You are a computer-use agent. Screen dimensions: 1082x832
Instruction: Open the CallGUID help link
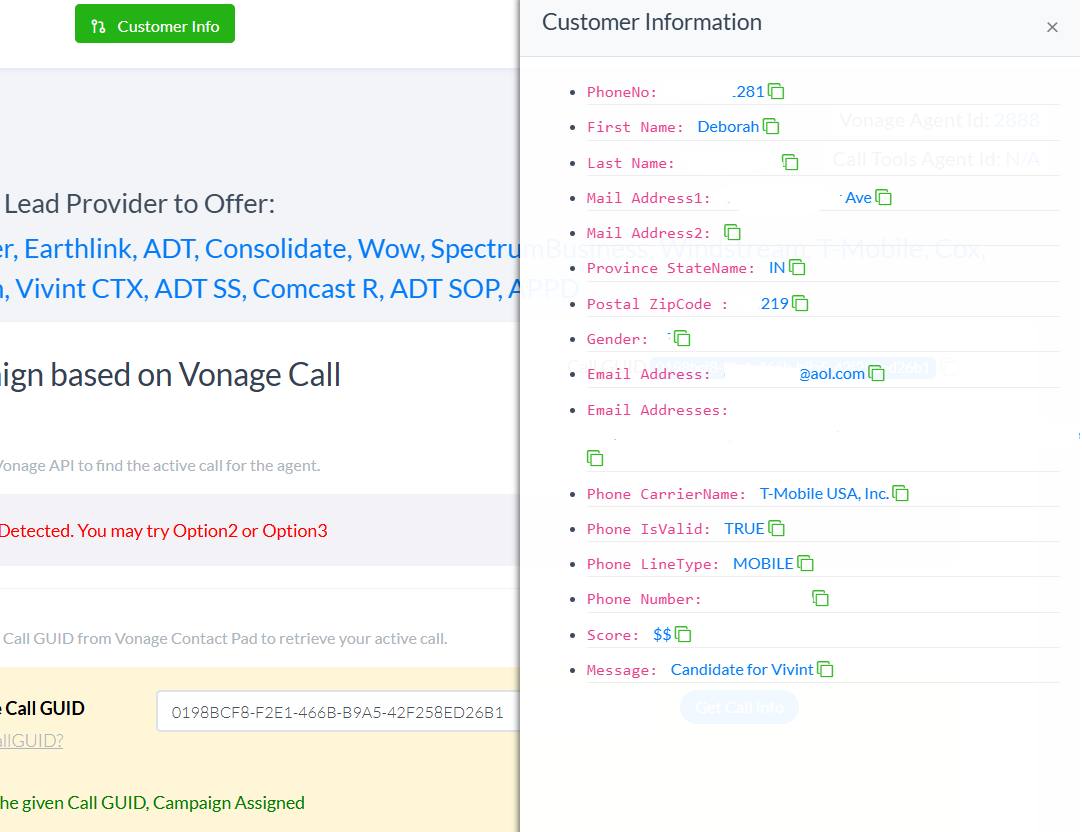pyautogui.click(x=31, y=741)
